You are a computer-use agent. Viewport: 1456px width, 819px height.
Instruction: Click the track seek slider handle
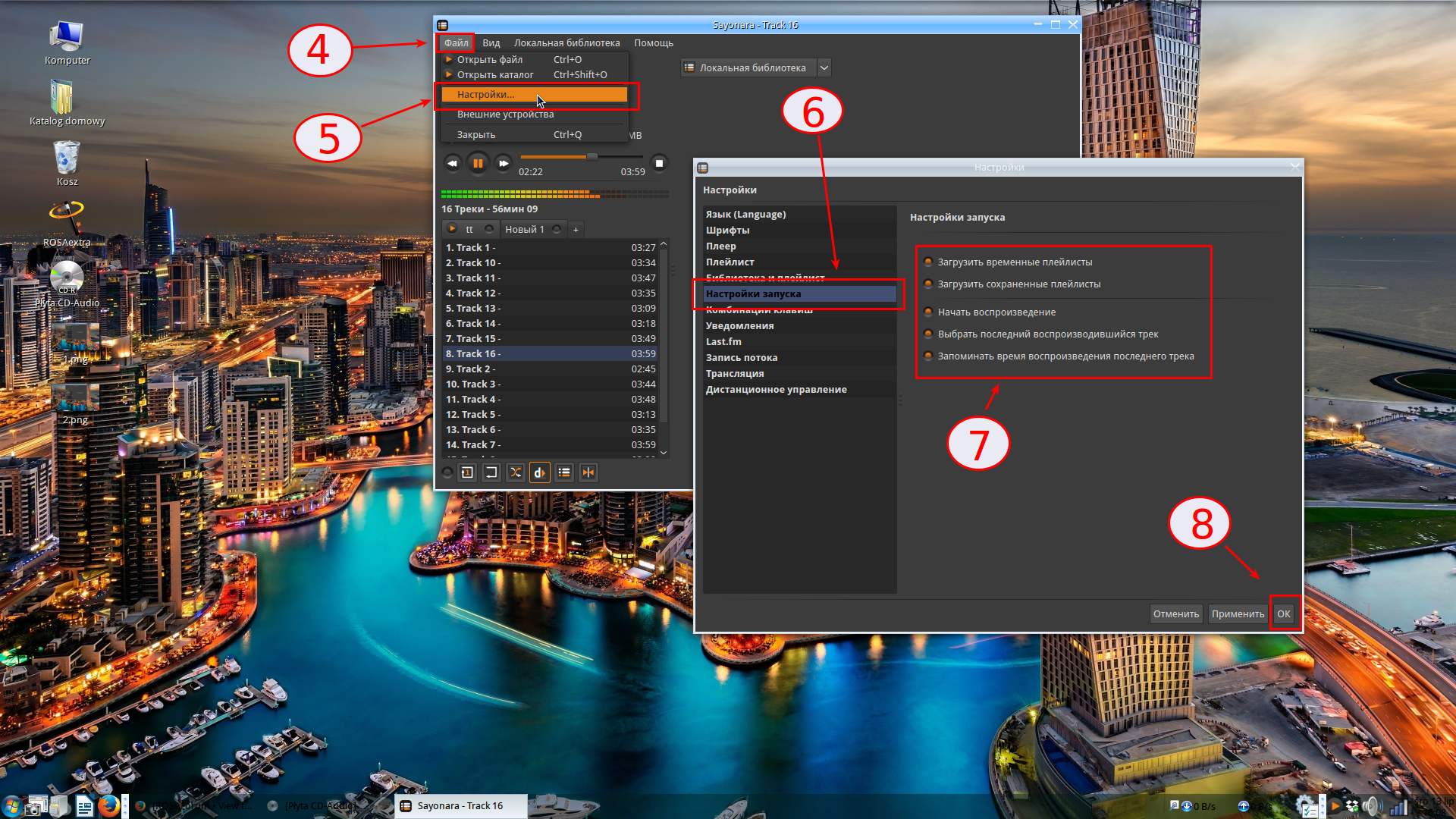click(x=592, y=156)
